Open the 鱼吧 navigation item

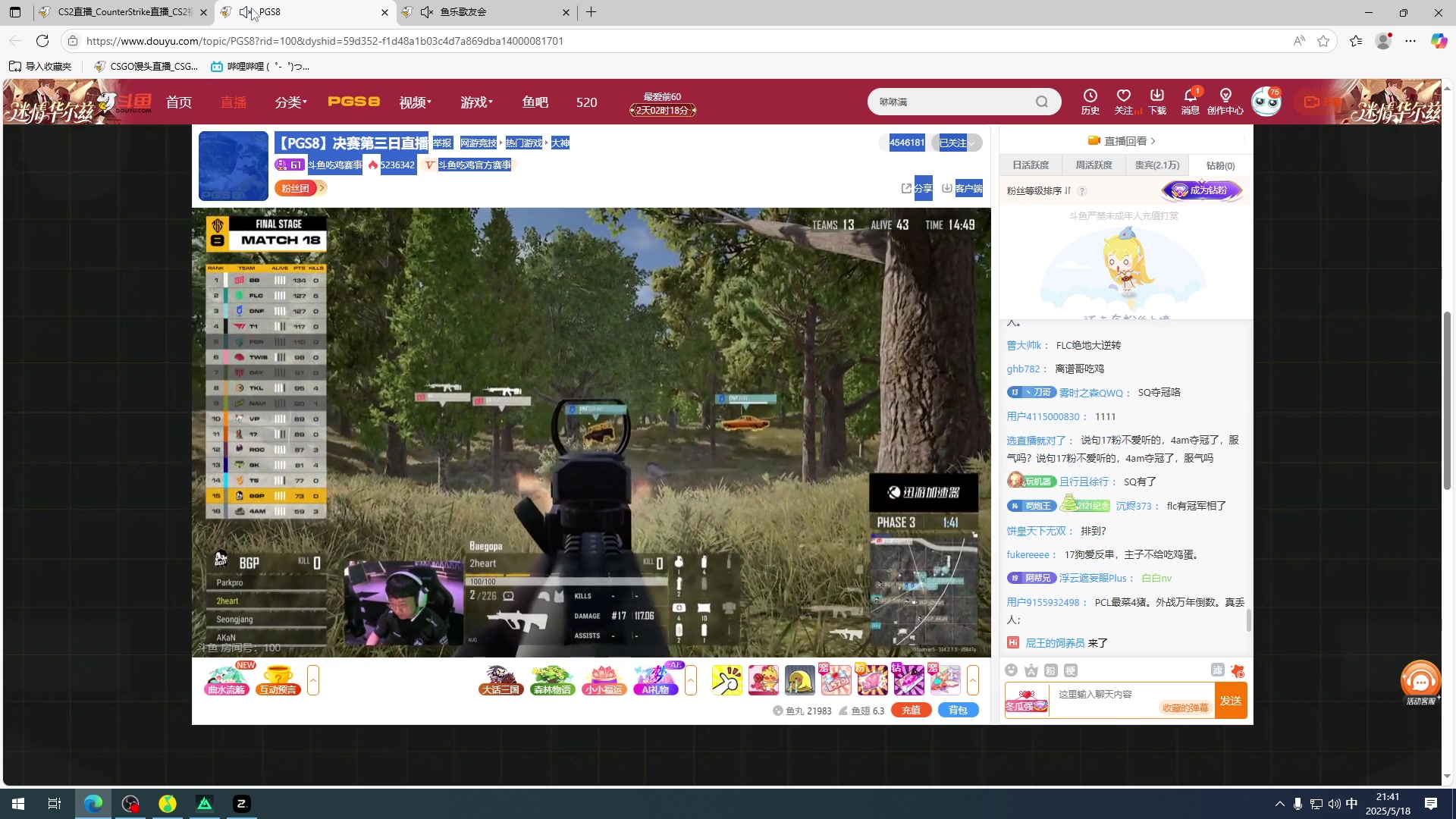point(535,102)
